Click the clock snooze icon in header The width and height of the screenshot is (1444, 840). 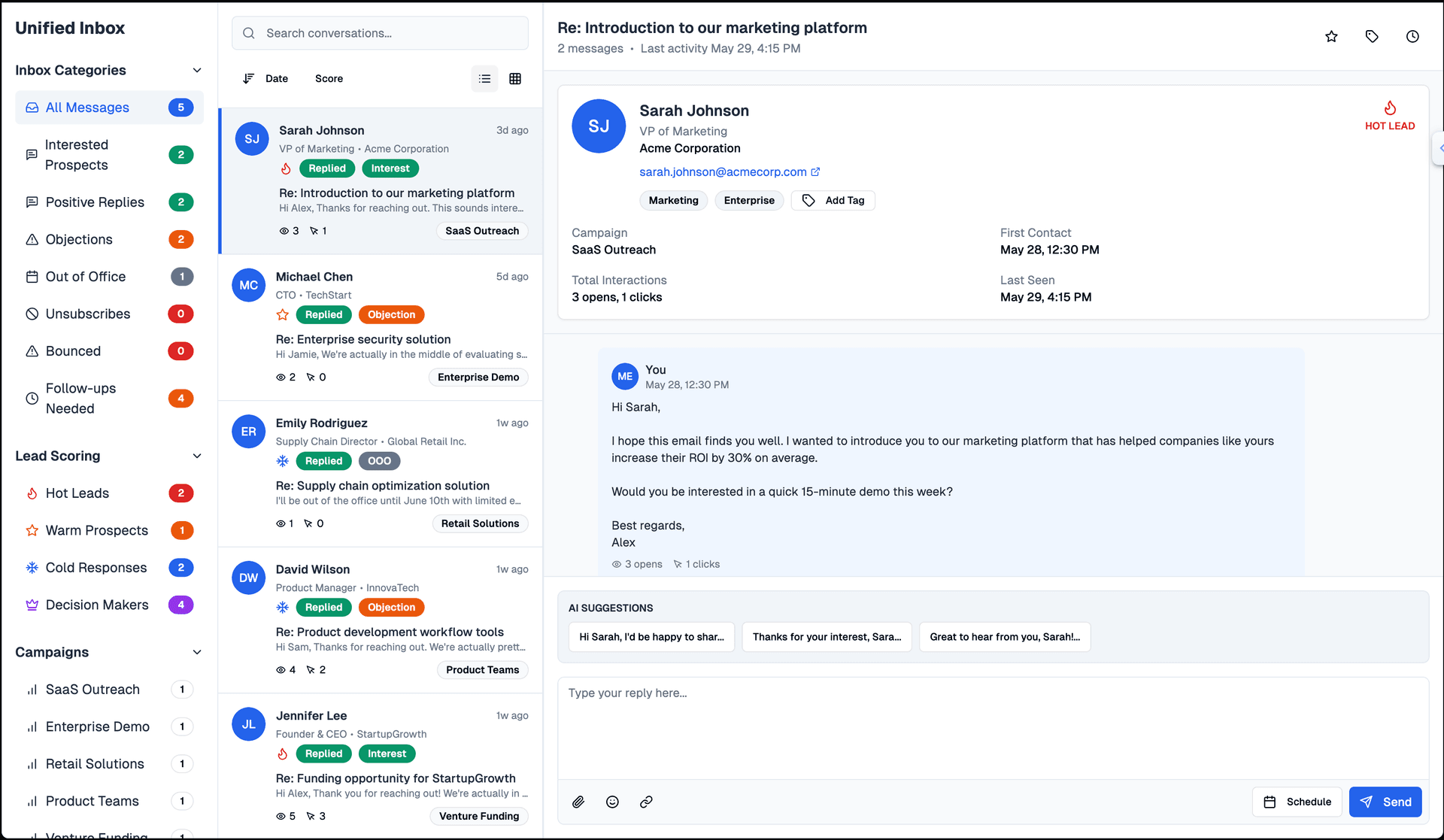[1412, 36]
